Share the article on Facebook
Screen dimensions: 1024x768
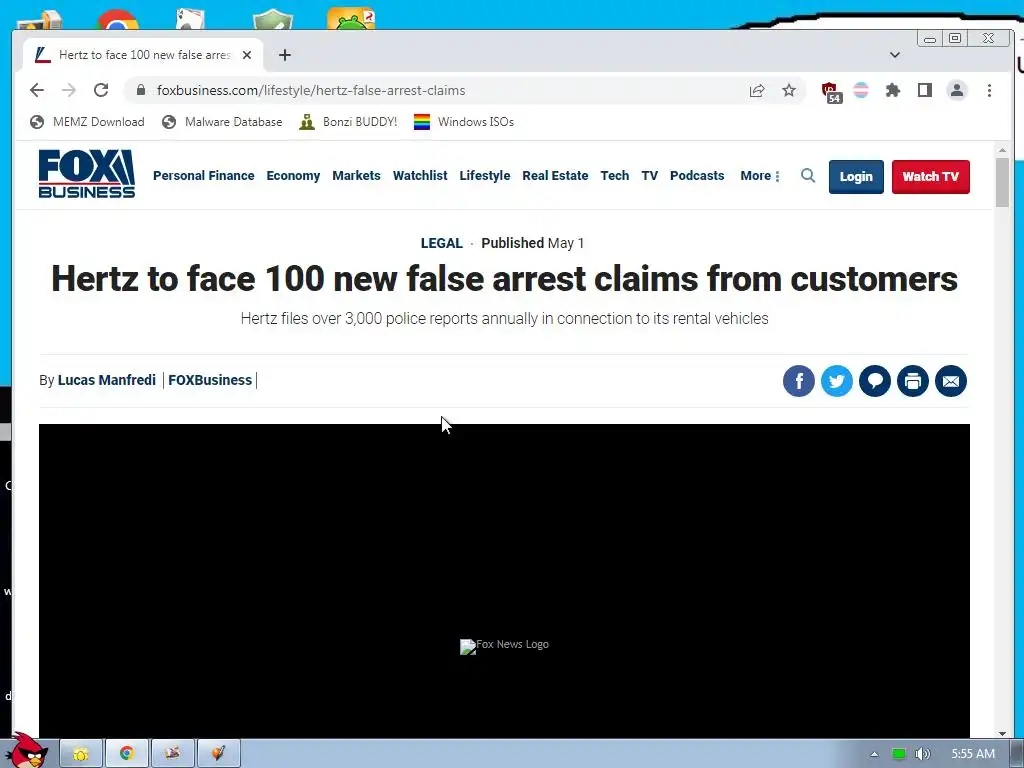(x=799, y=381)
